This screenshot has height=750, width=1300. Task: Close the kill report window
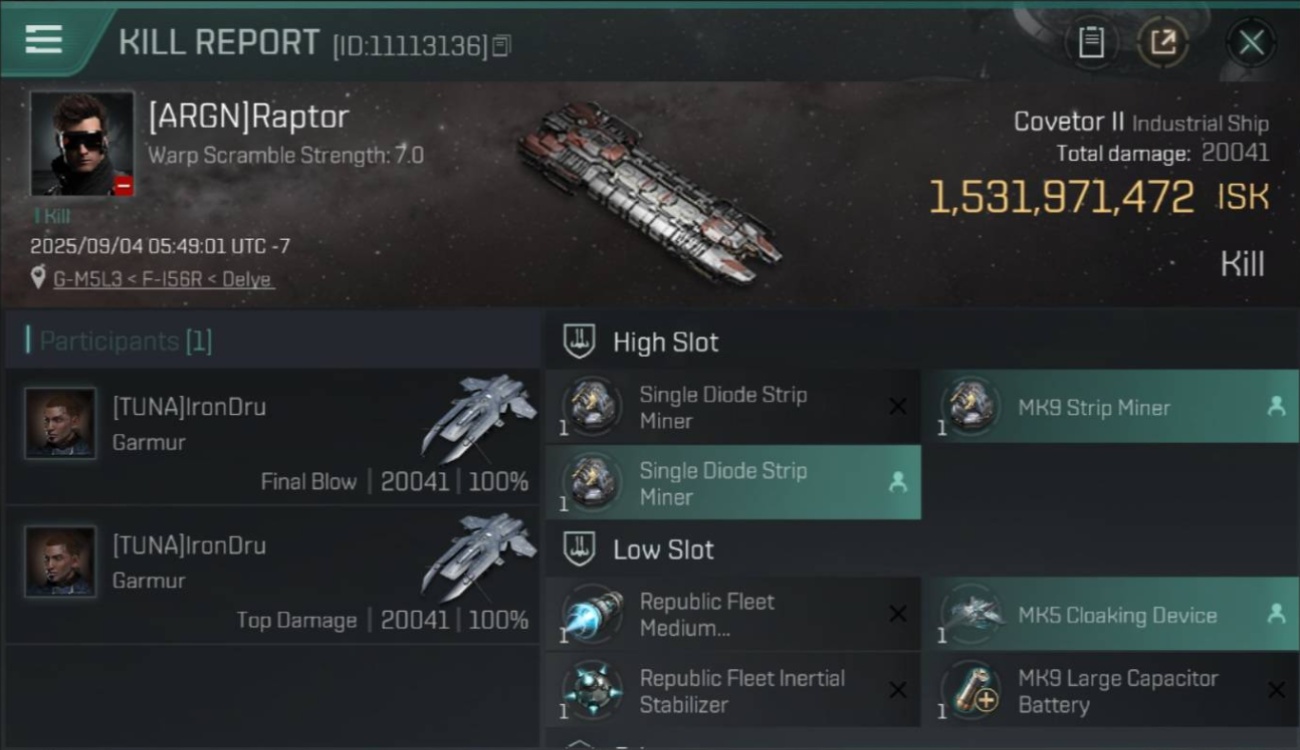(x=1251, y=43)
